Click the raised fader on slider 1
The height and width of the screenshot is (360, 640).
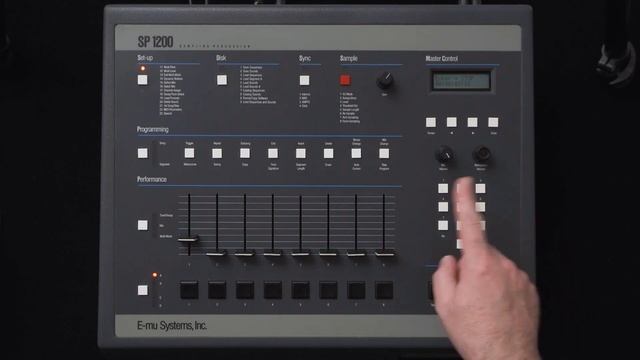[x=189, y=240]
